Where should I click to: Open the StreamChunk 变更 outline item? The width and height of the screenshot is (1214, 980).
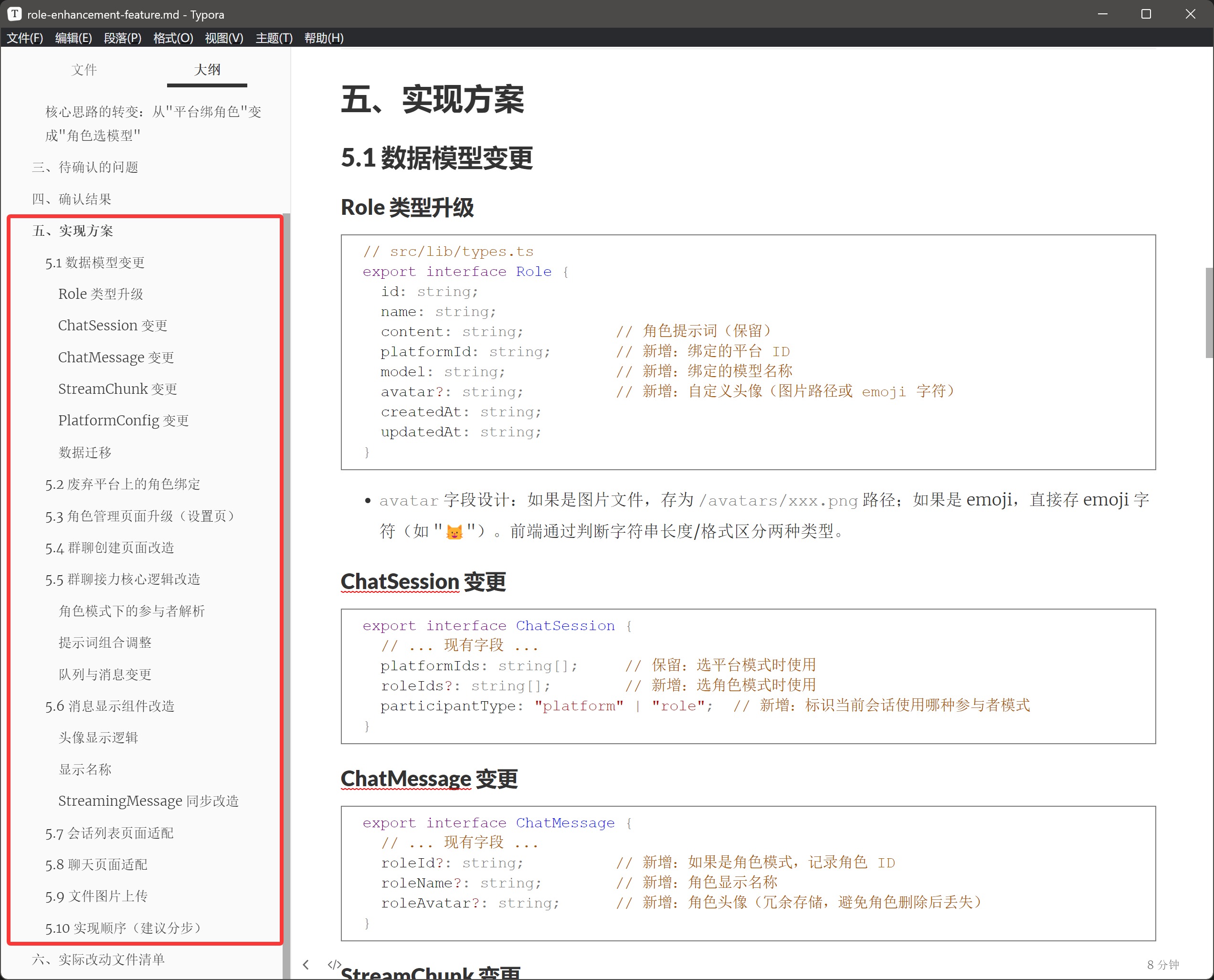point(117,389)
